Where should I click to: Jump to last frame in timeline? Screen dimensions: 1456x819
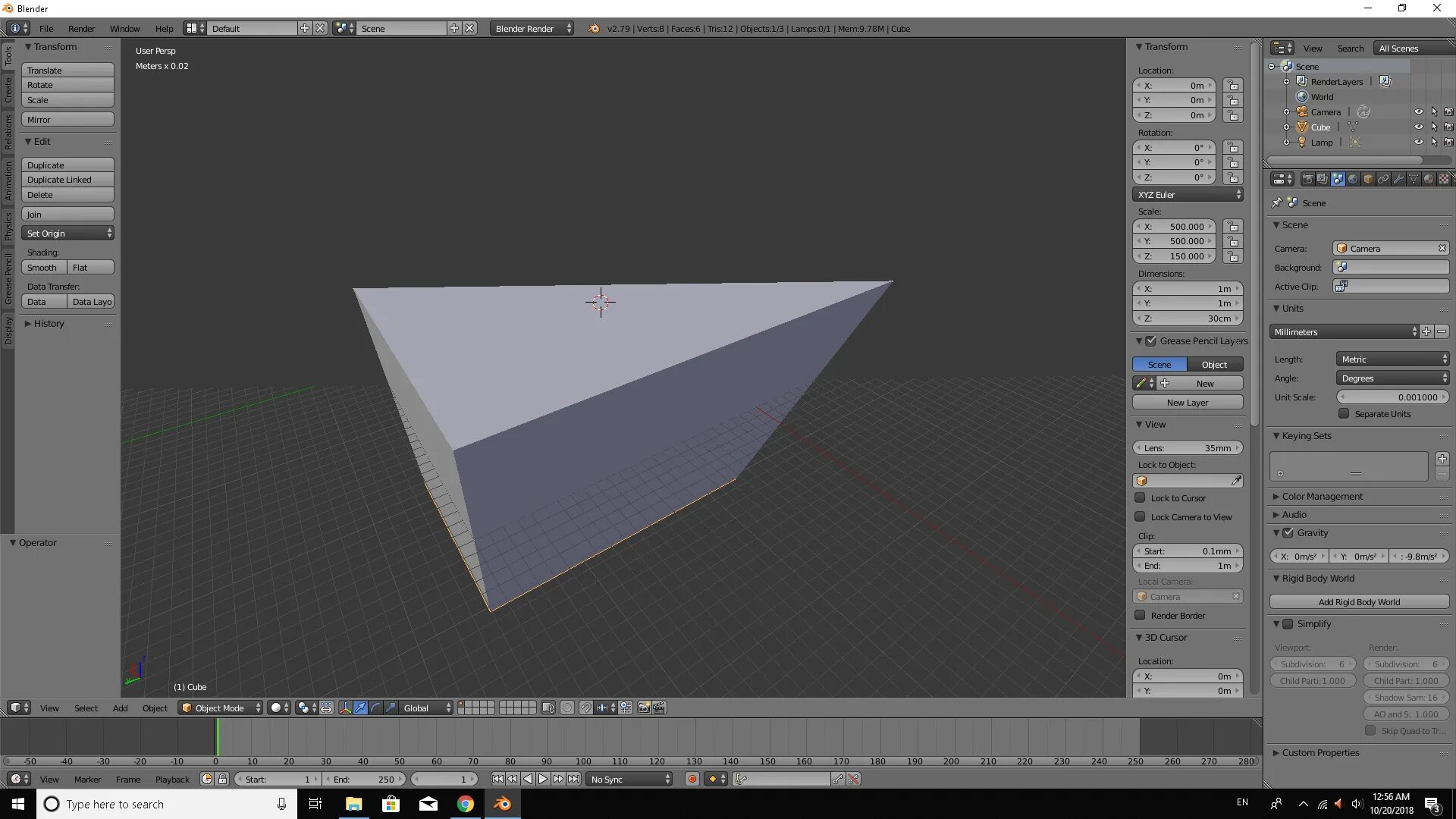point(574,779)
